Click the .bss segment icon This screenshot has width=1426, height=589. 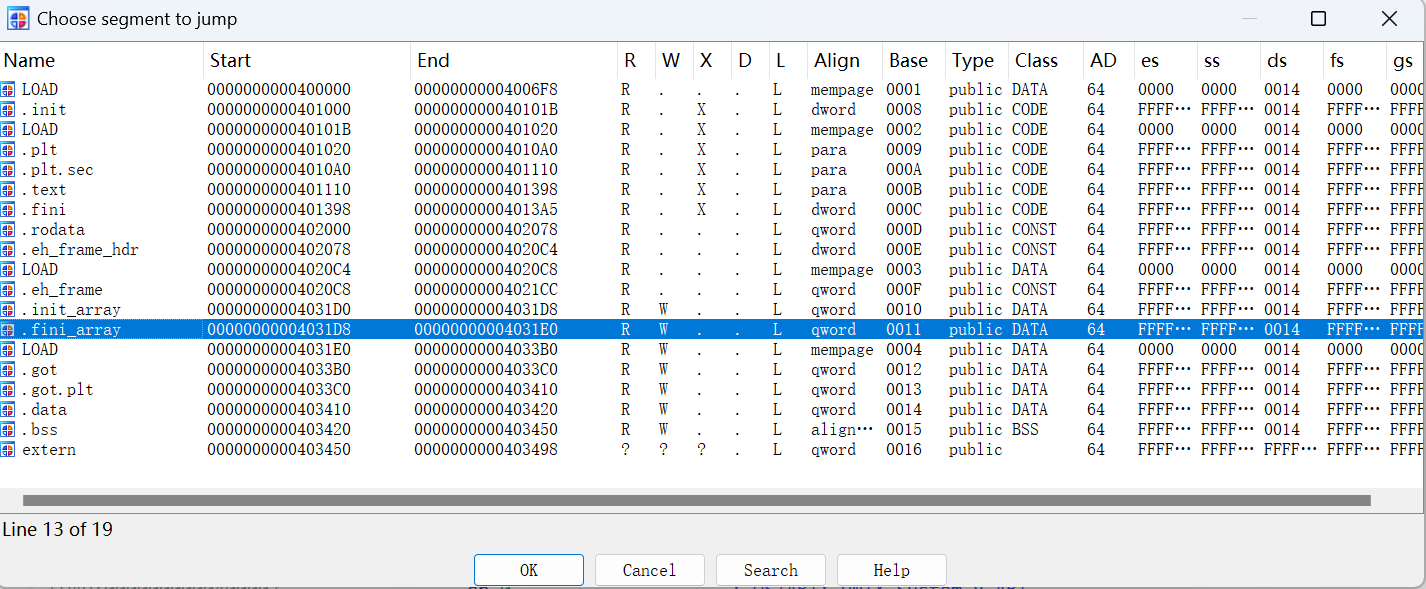(9, 430)
